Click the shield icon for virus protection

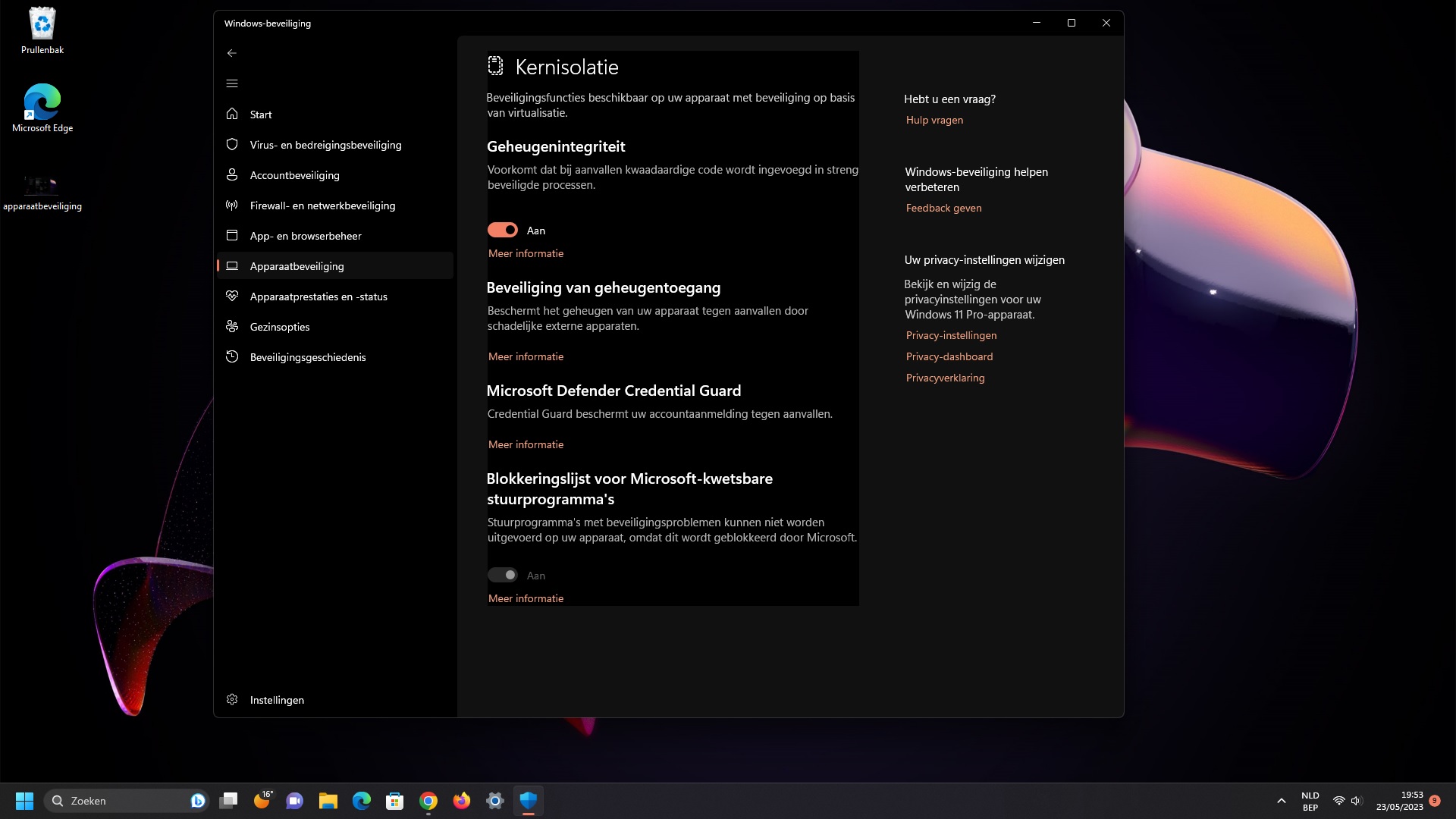(x=232, y=144)
